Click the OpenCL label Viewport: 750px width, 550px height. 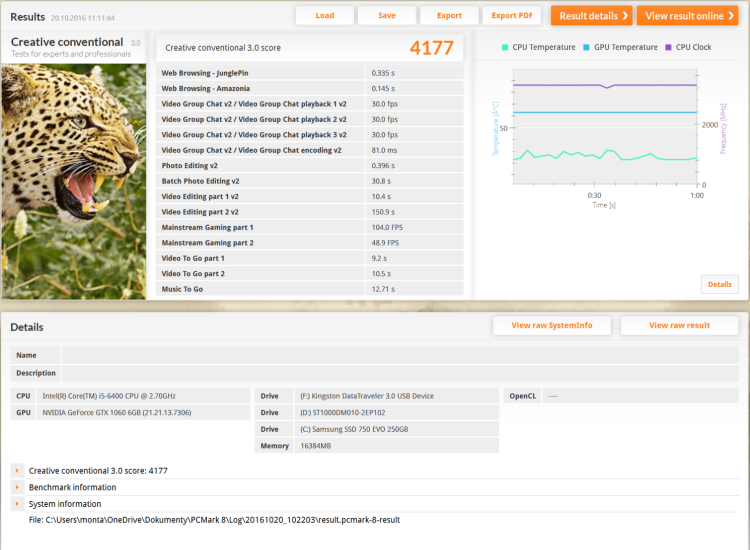pos(522,396)
